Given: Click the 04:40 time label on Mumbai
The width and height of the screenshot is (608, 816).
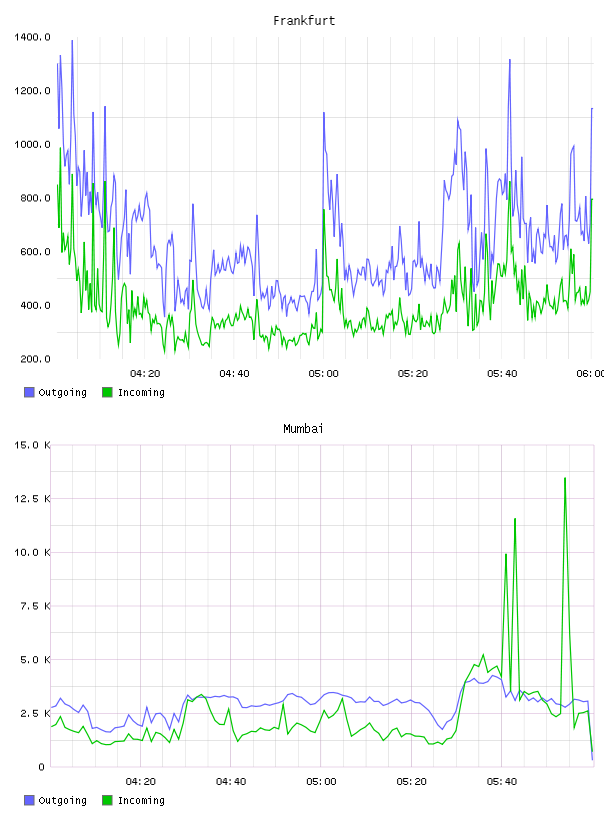Looking at the screenshot, I should (x=231, y=782).
